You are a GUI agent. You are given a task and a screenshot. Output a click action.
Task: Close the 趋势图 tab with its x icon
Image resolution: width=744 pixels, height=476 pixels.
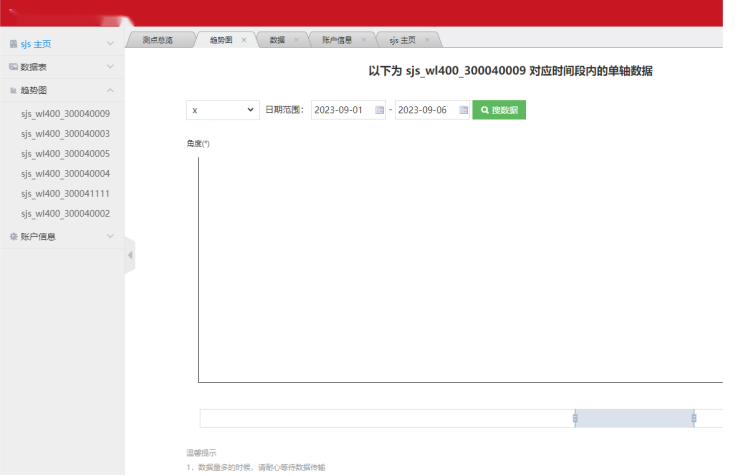(x=244, y=40)
